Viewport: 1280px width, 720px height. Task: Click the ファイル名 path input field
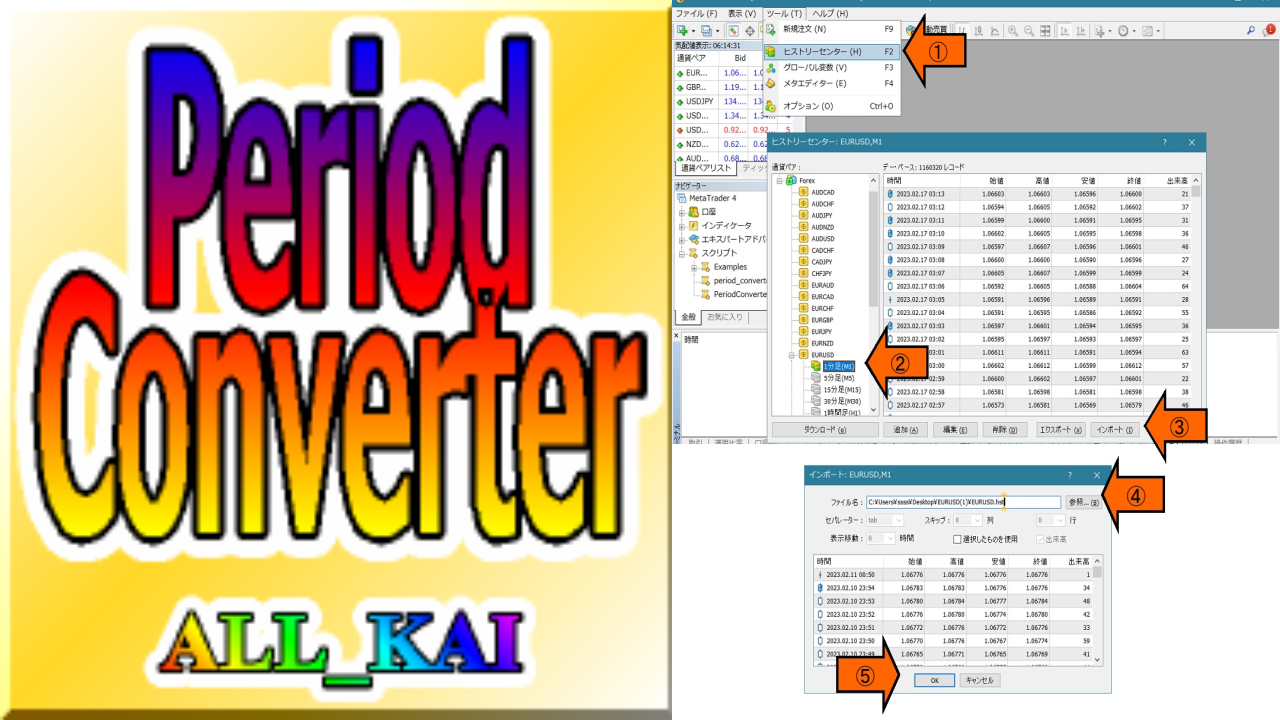962,503
